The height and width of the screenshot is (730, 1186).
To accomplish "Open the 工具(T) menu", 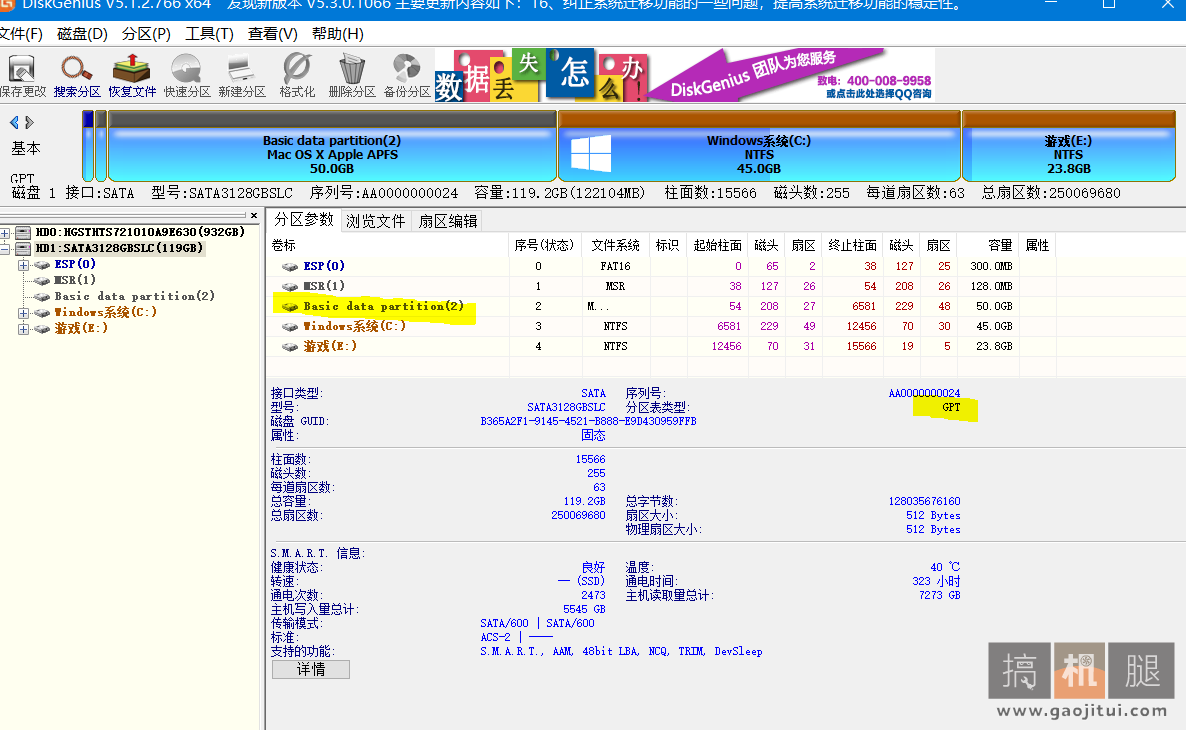I will point(210,34).
